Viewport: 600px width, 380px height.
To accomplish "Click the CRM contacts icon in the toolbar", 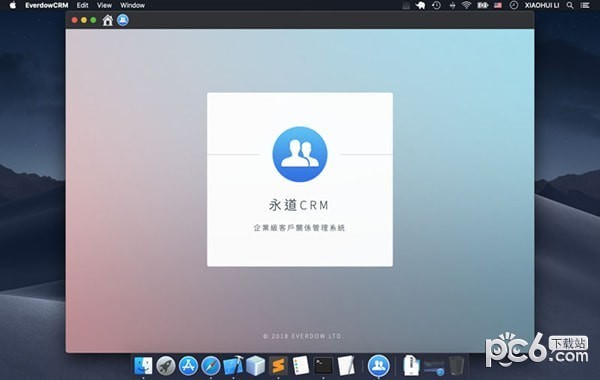I will click(x=123, y=20).
